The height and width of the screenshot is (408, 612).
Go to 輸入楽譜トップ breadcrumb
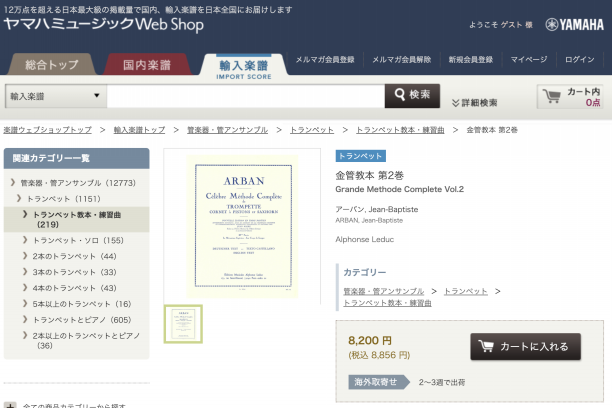click(139, 130)
